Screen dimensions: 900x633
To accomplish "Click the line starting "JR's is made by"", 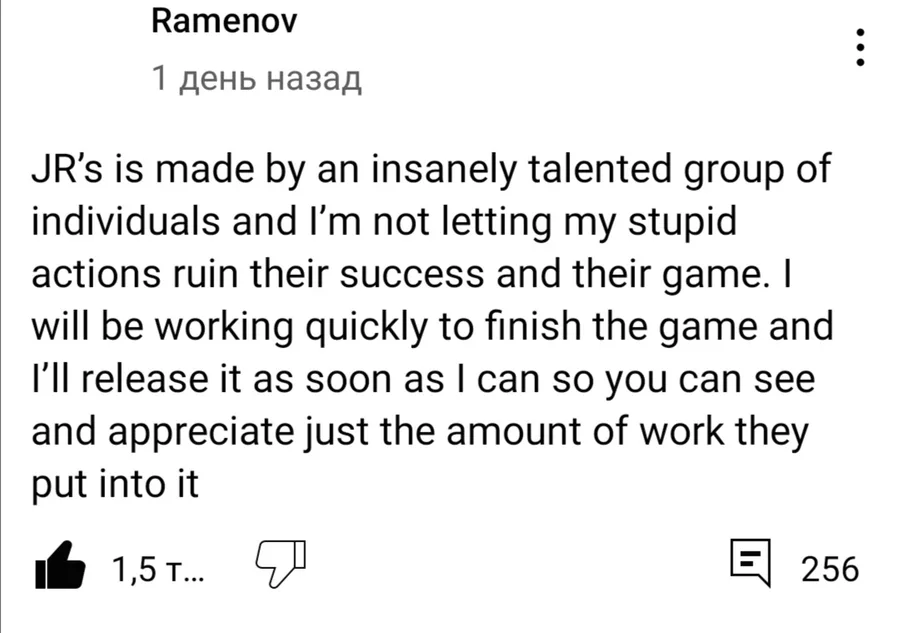I will click(431, 171).
